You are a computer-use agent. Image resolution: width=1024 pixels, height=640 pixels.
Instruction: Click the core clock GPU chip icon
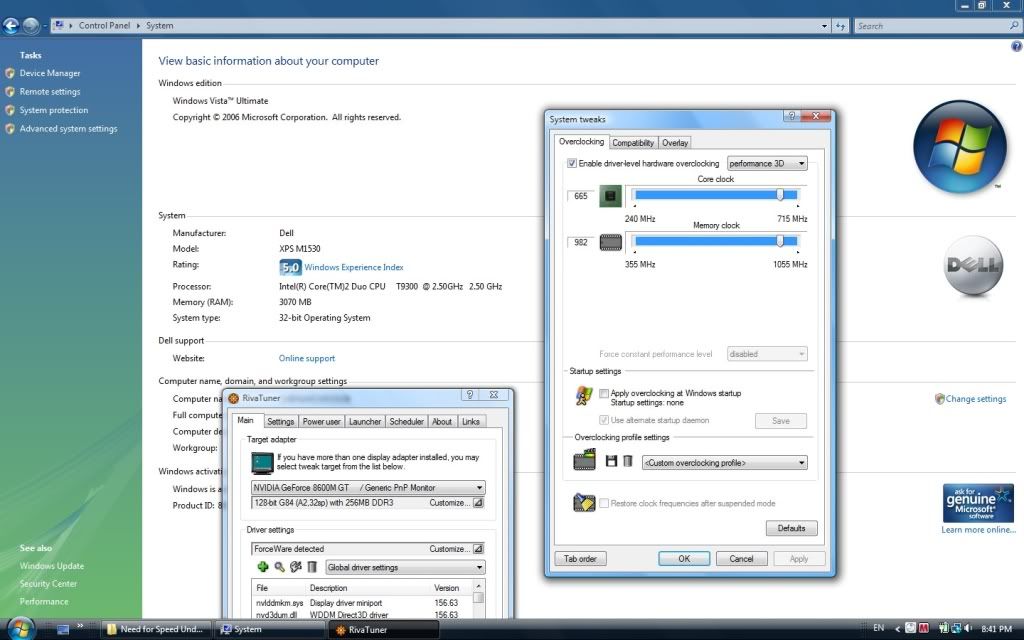611,196
